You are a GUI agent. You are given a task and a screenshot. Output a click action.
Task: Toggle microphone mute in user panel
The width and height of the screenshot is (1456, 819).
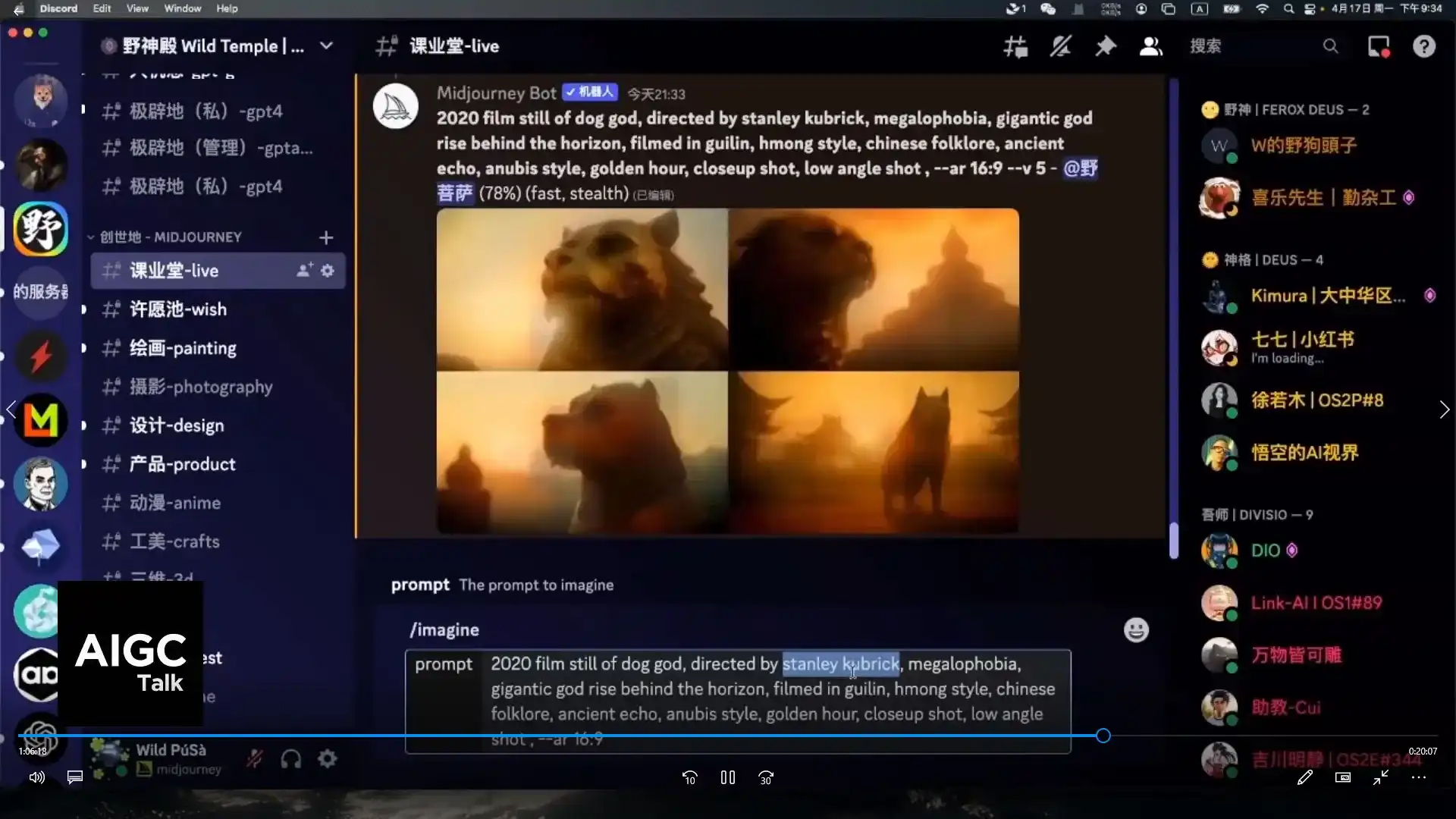[254, 759]
